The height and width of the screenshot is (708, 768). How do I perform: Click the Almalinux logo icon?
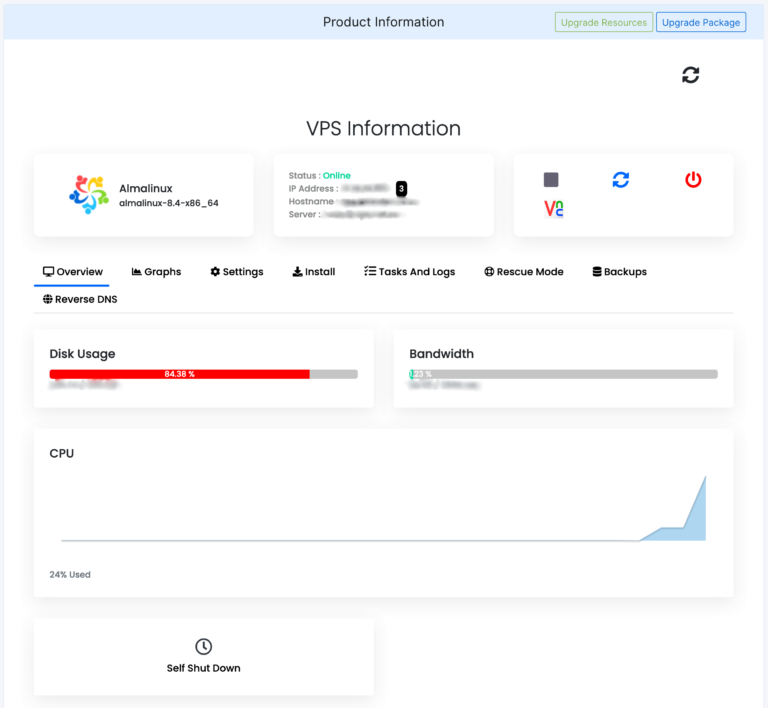point(89,195)
